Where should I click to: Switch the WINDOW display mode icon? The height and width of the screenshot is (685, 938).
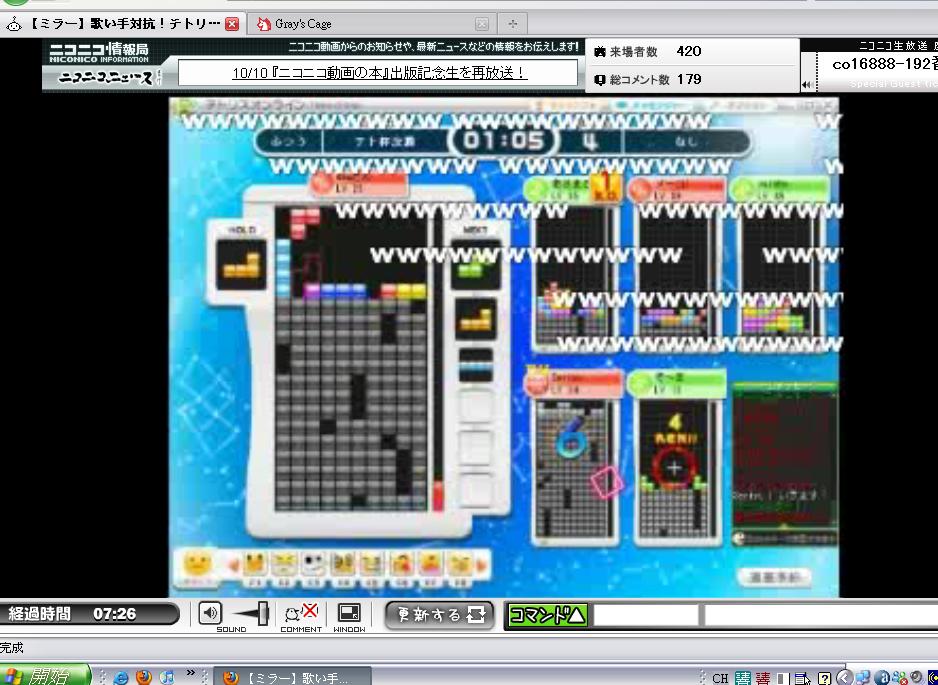pyautogui.click(x=349, y=613)
